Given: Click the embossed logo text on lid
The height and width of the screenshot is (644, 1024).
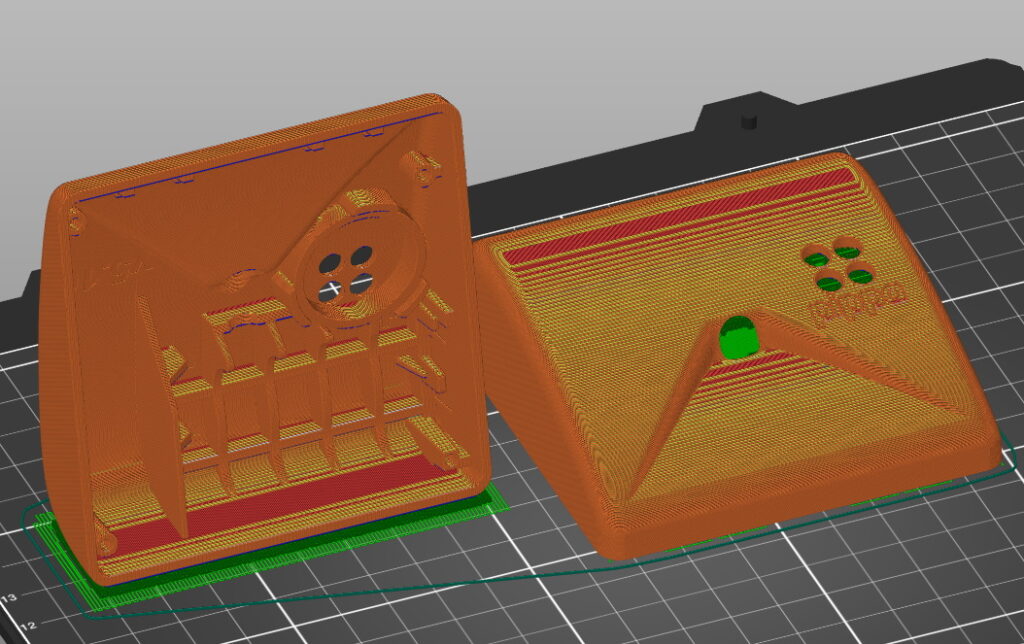Looking at the screenshot, I should (x=857, y=302).
